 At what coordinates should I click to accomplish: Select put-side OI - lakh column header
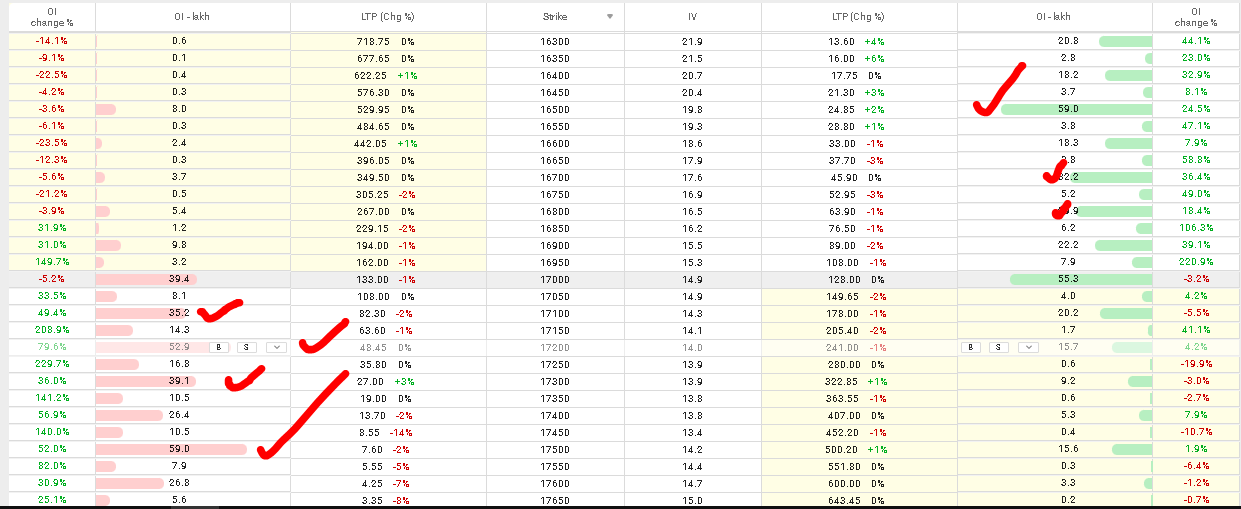click(x=1054, y=17)
